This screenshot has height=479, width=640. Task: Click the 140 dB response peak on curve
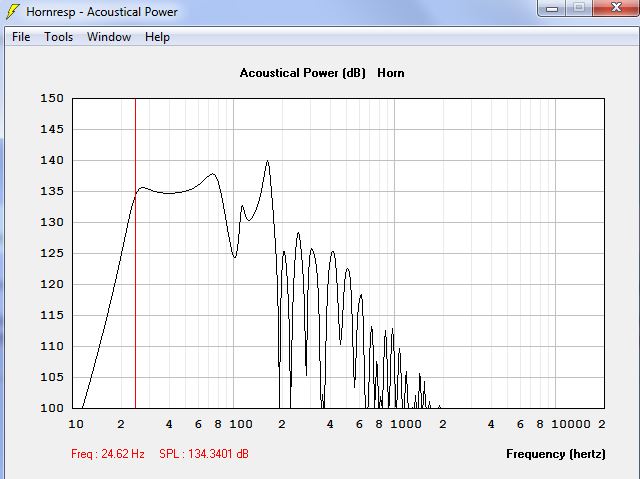pos(267,161)
